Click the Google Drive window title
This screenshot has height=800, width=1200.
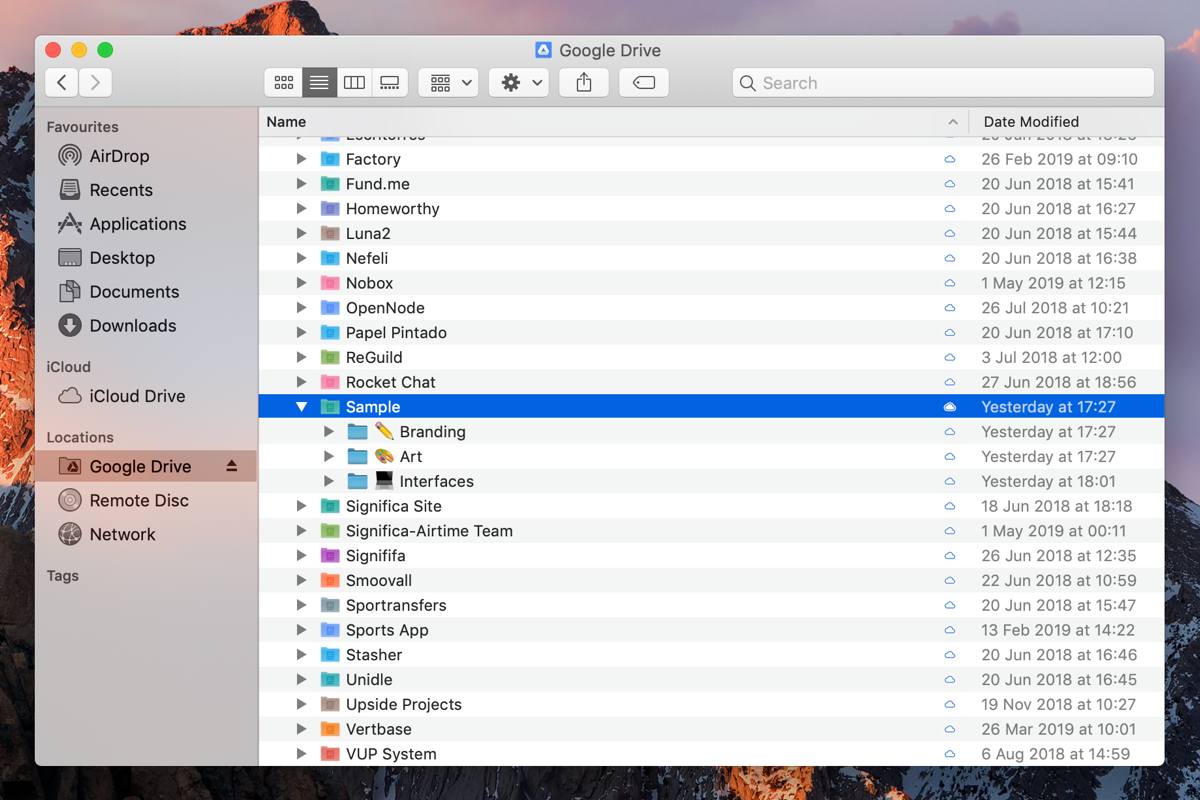pyautogui.click(x=610, y=50)
